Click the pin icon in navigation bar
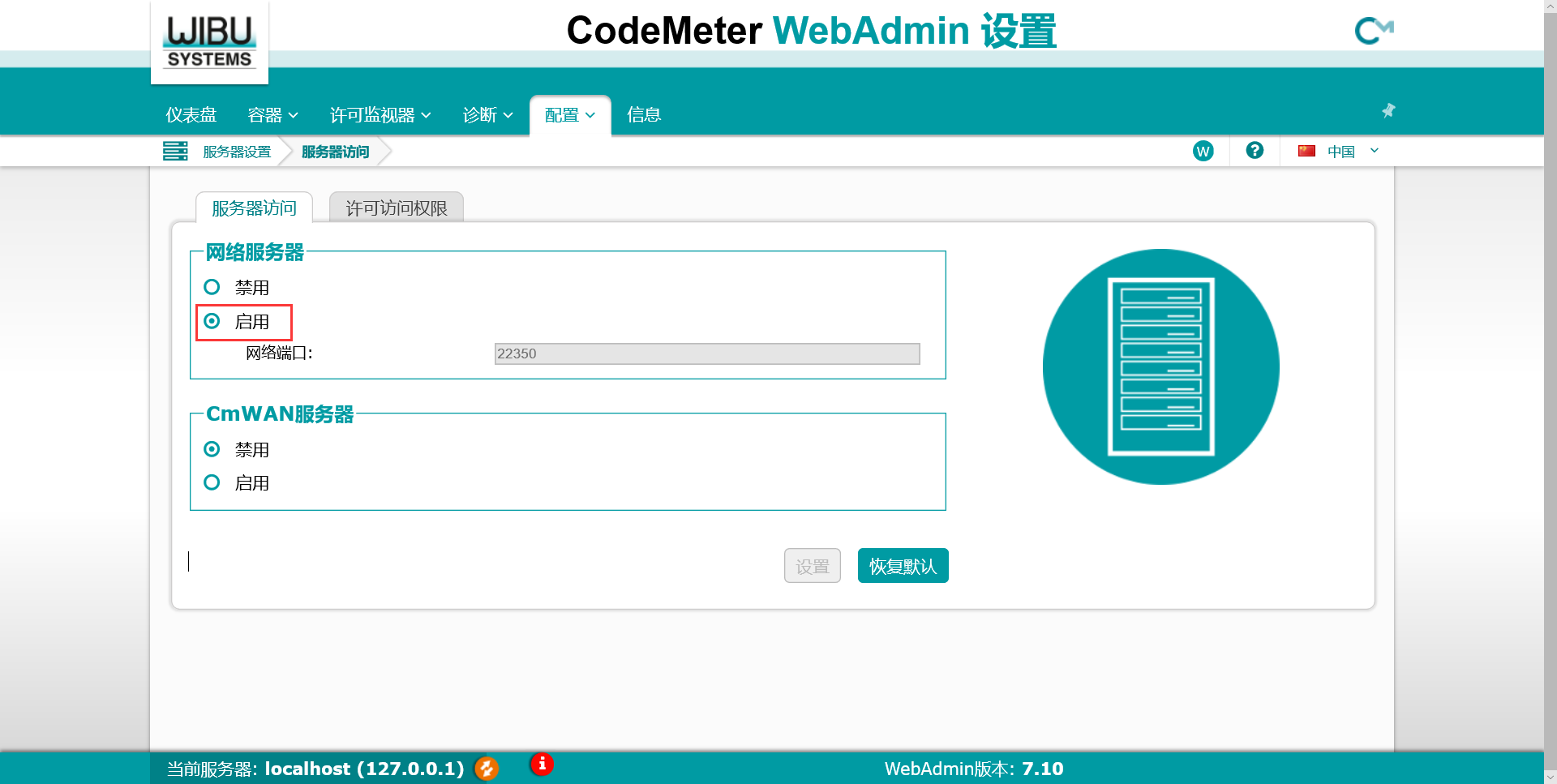 click(1388, 110)
